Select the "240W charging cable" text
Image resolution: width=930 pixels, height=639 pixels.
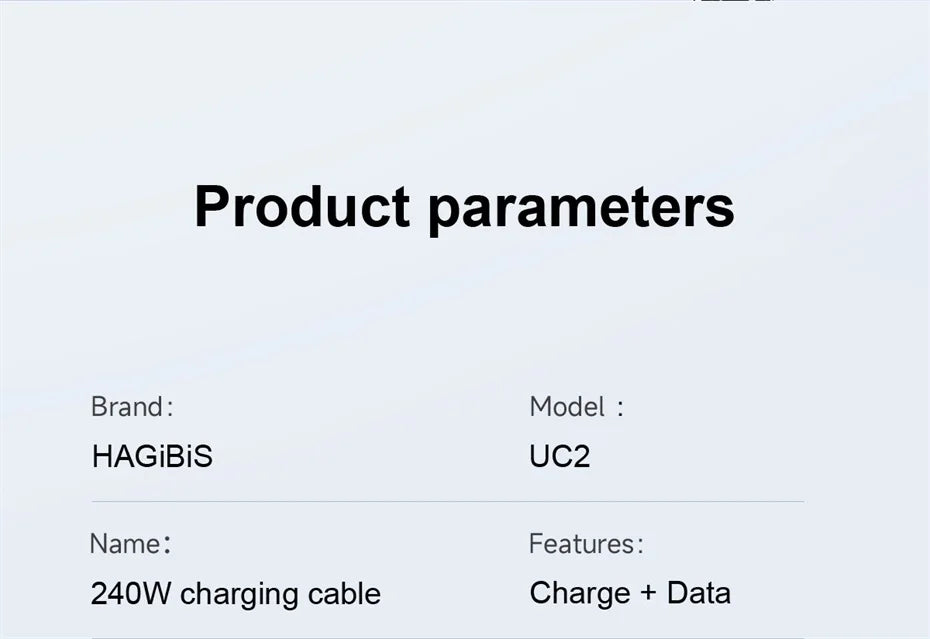pos(235,594)
